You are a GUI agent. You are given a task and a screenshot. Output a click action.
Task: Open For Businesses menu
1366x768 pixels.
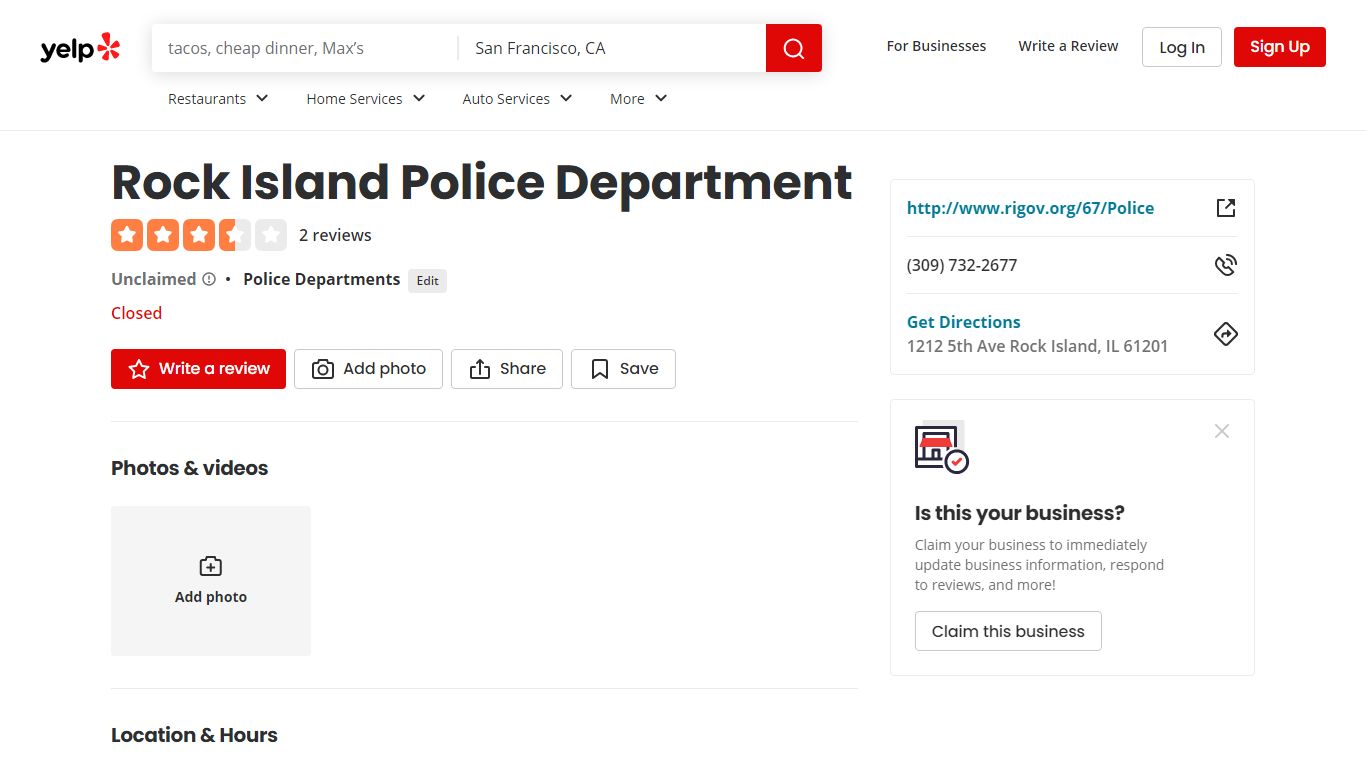(x=936, y=46)
